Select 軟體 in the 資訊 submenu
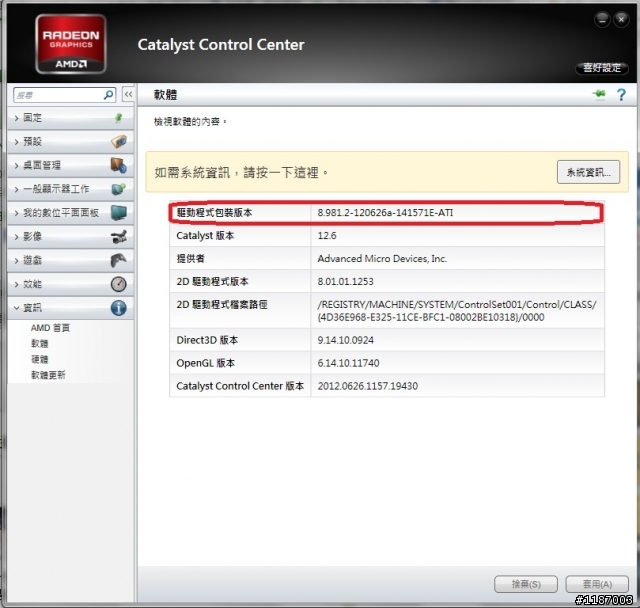Screen dimensions: 640x608 point(40,344)
